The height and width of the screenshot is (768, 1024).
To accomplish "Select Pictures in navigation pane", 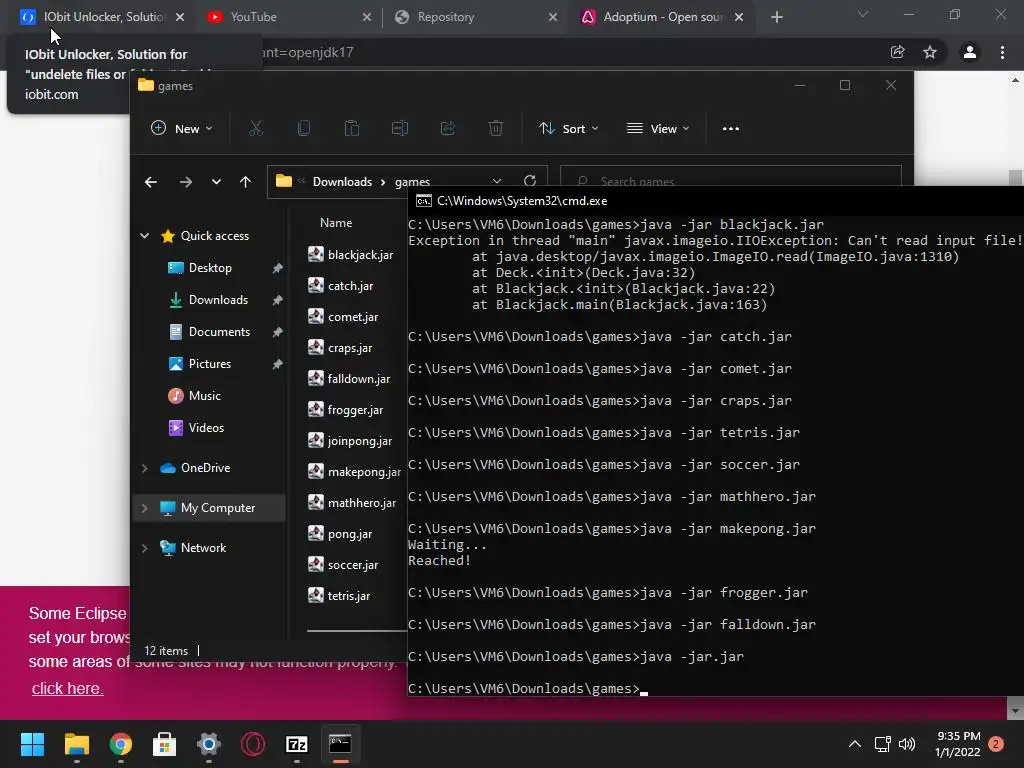I will point(210,364).
